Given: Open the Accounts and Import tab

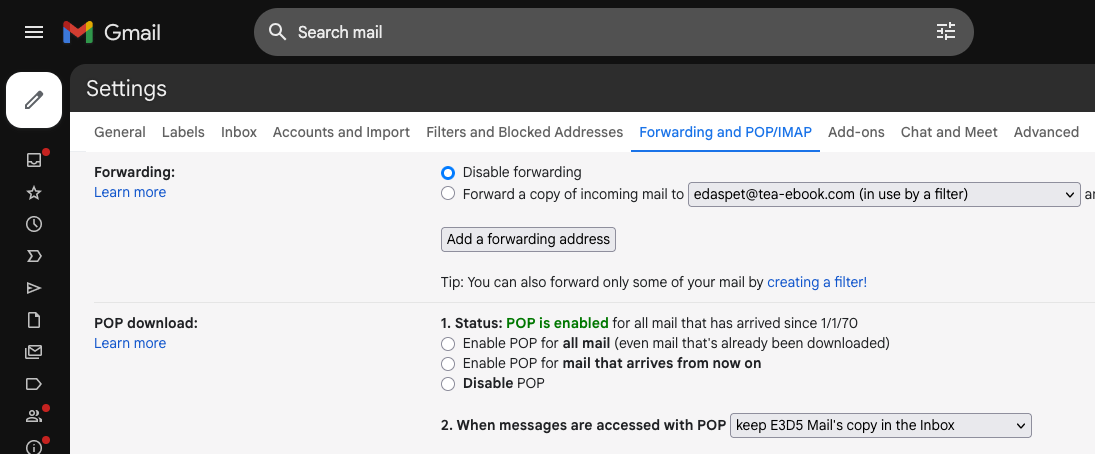Looking at the screenshot, I should [341, 132].
